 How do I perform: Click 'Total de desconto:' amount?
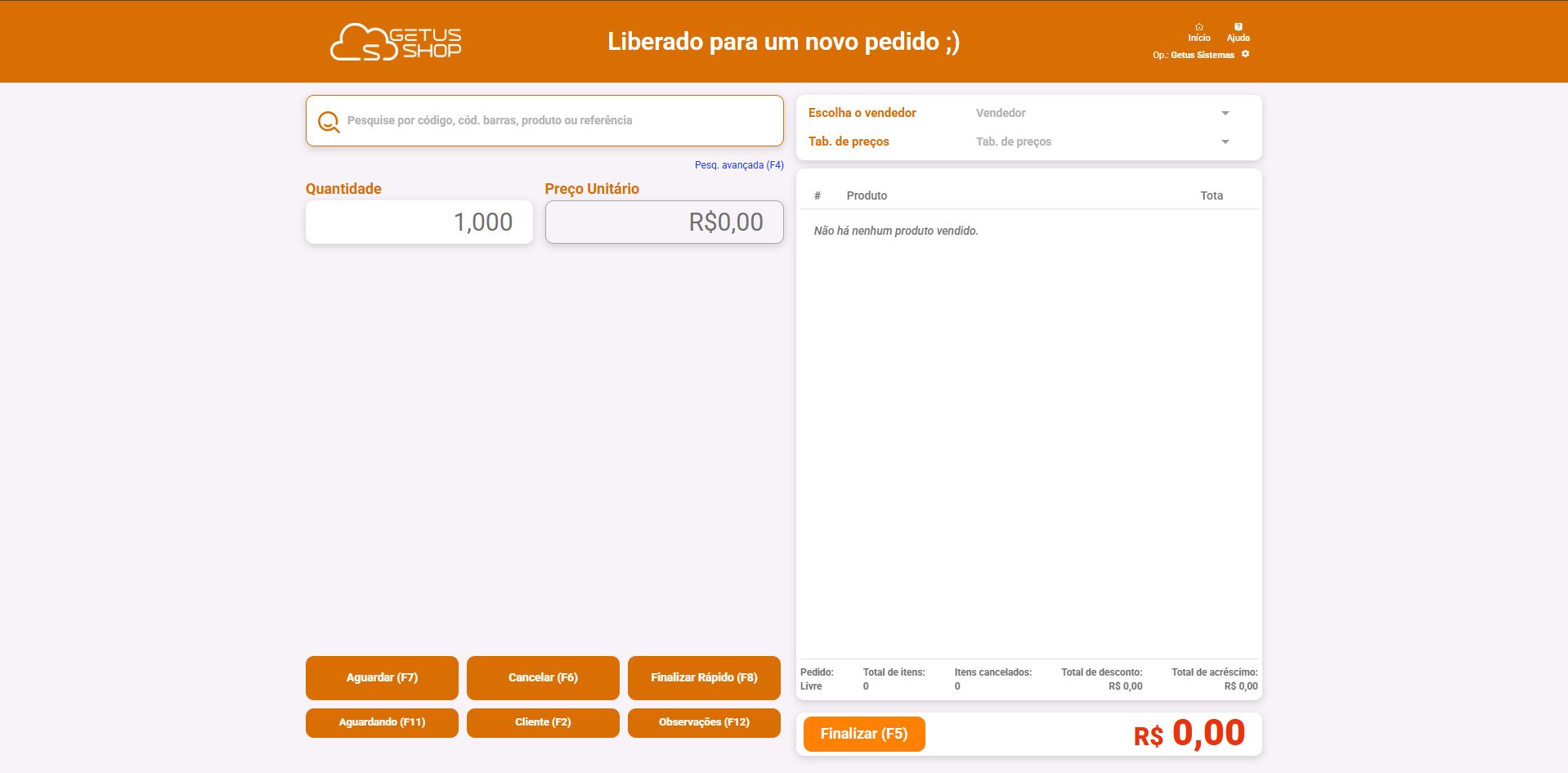(x=1125, y=686)
